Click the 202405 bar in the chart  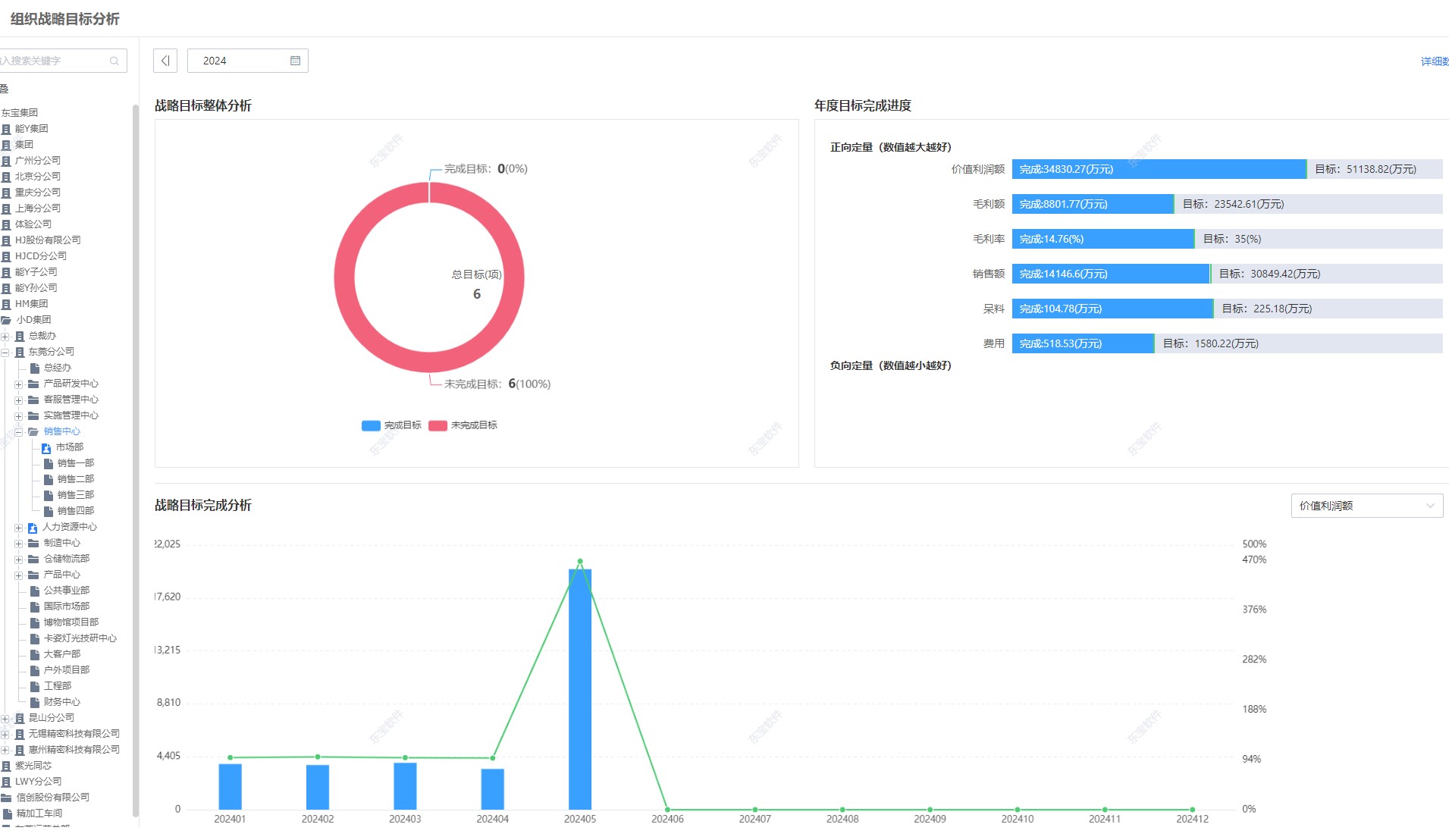click(580, 688)
